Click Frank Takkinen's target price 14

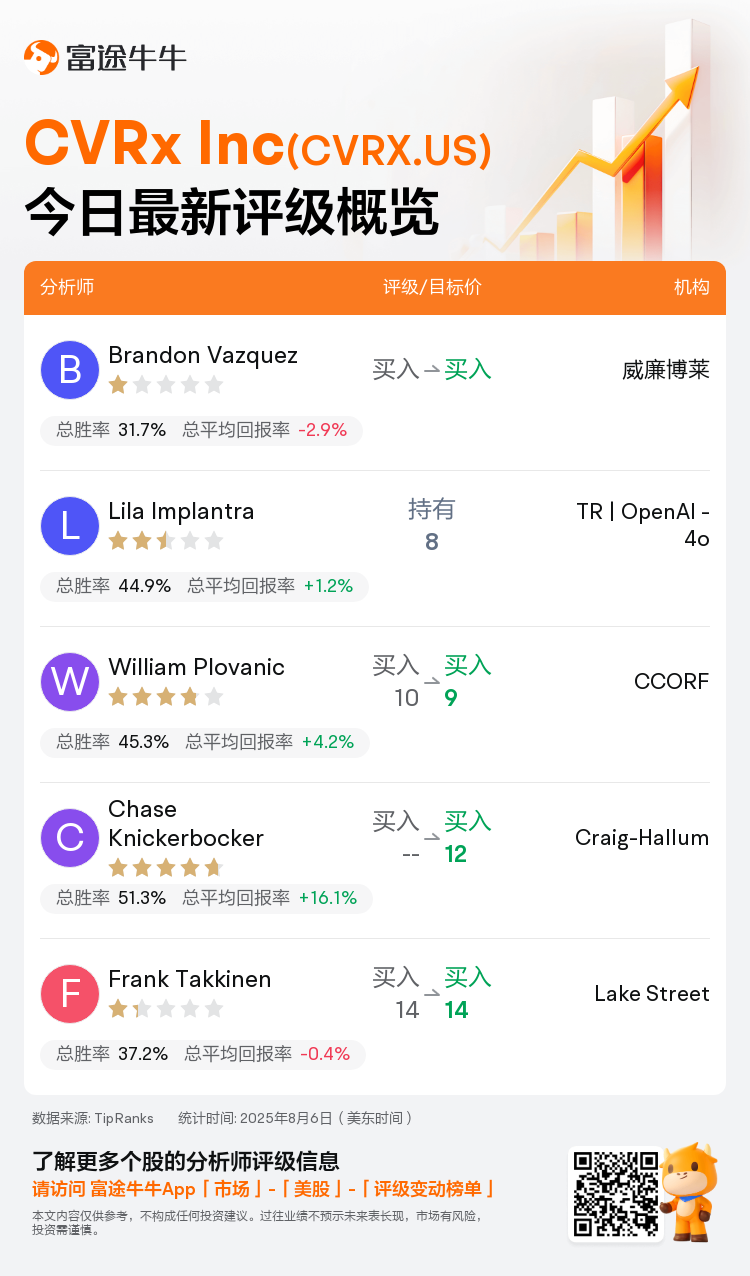coord(457,1010)
